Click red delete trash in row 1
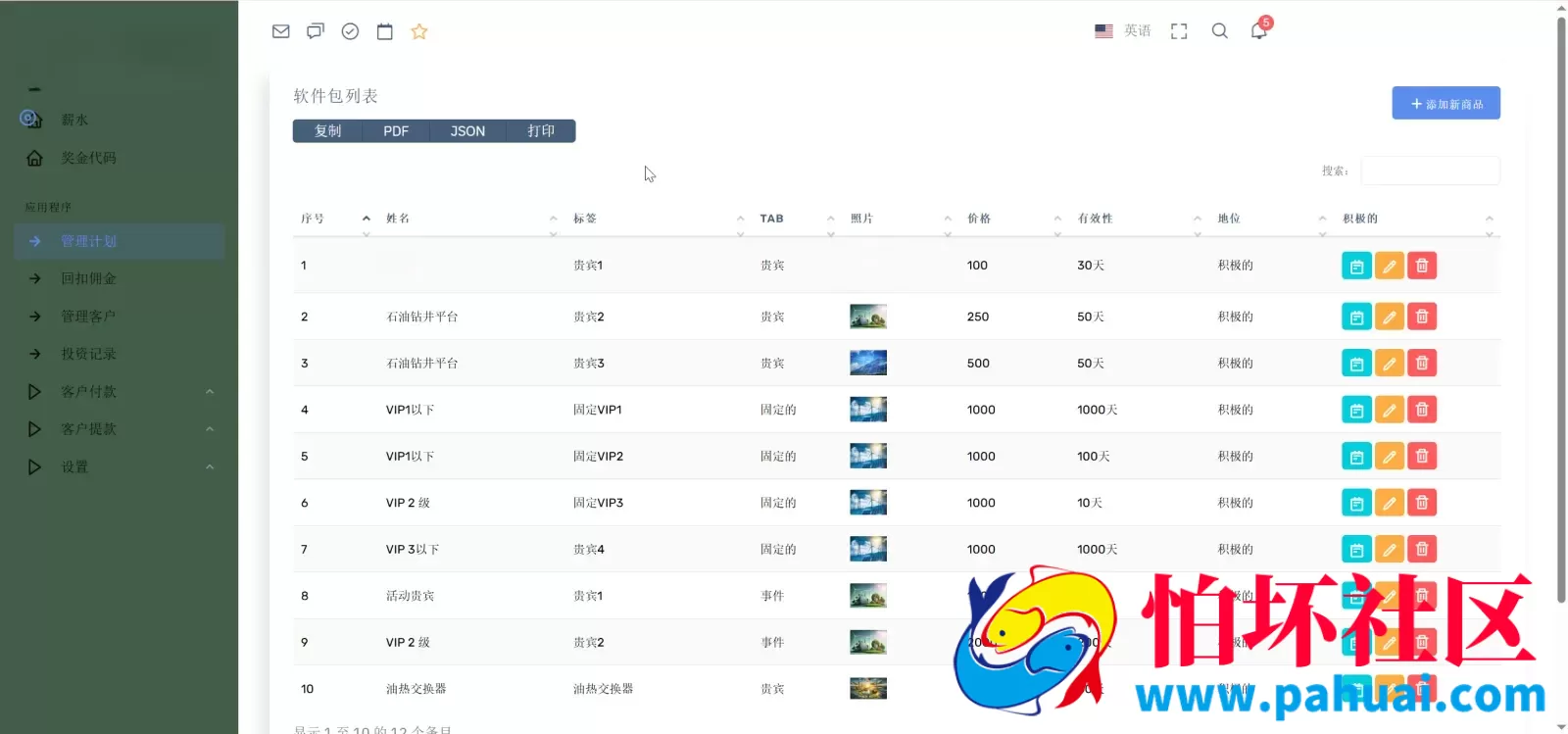1568x734 pixels. [1422, 266]
